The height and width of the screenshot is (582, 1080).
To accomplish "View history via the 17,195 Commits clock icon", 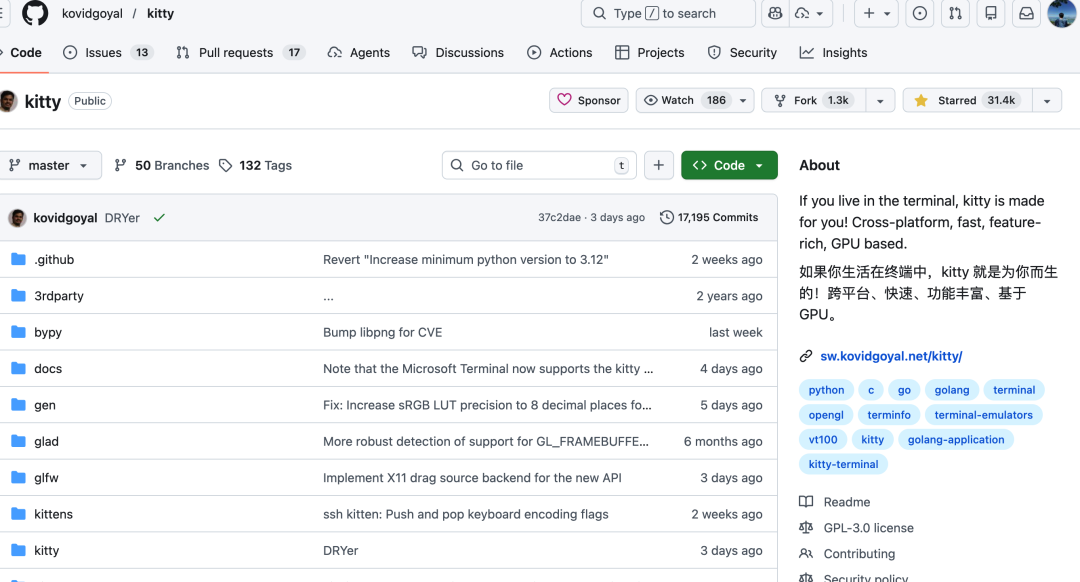I will click(x=666, y=217).
